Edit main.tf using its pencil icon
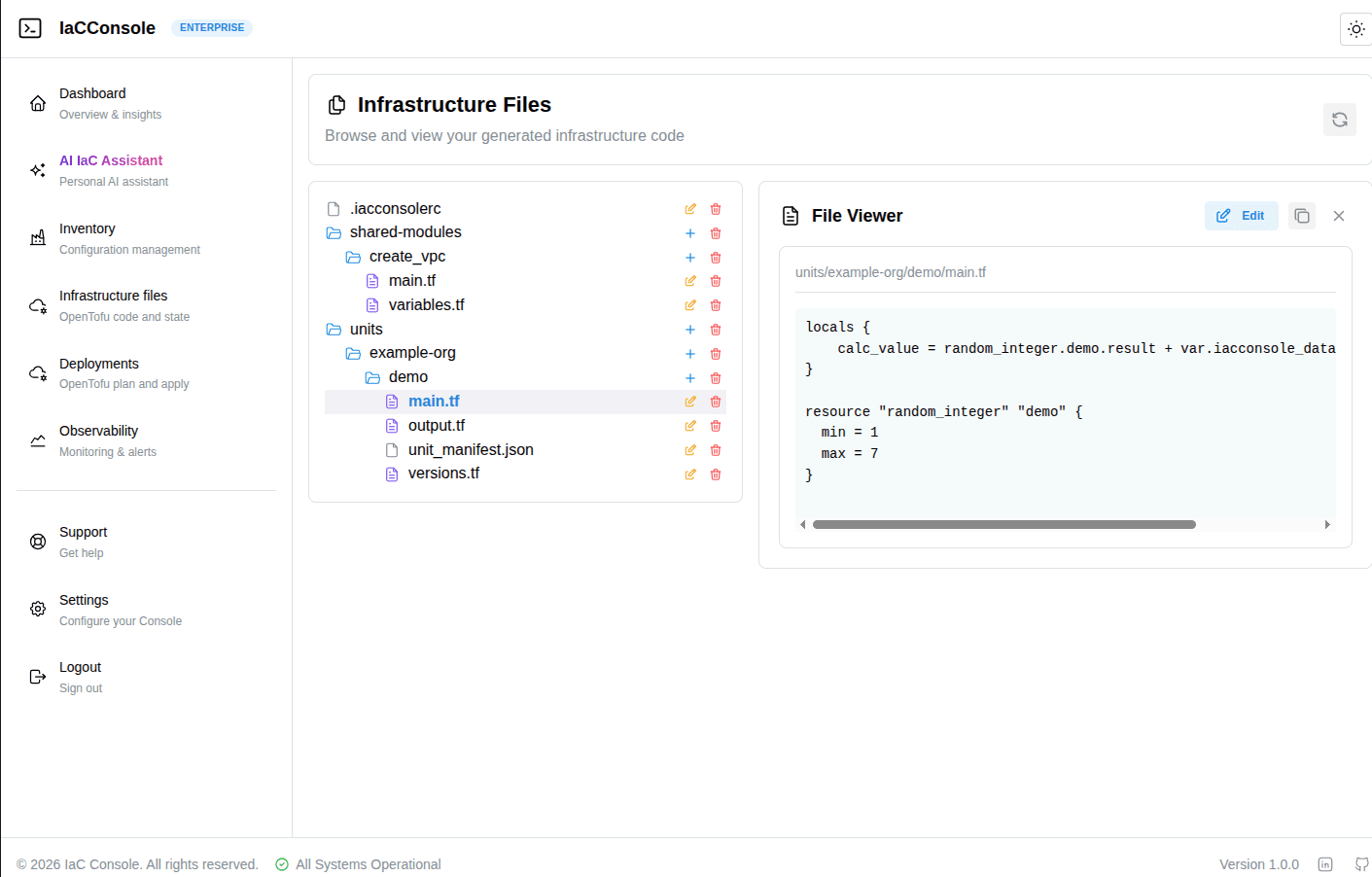The image size is (1372, 877). pos(690,401)
